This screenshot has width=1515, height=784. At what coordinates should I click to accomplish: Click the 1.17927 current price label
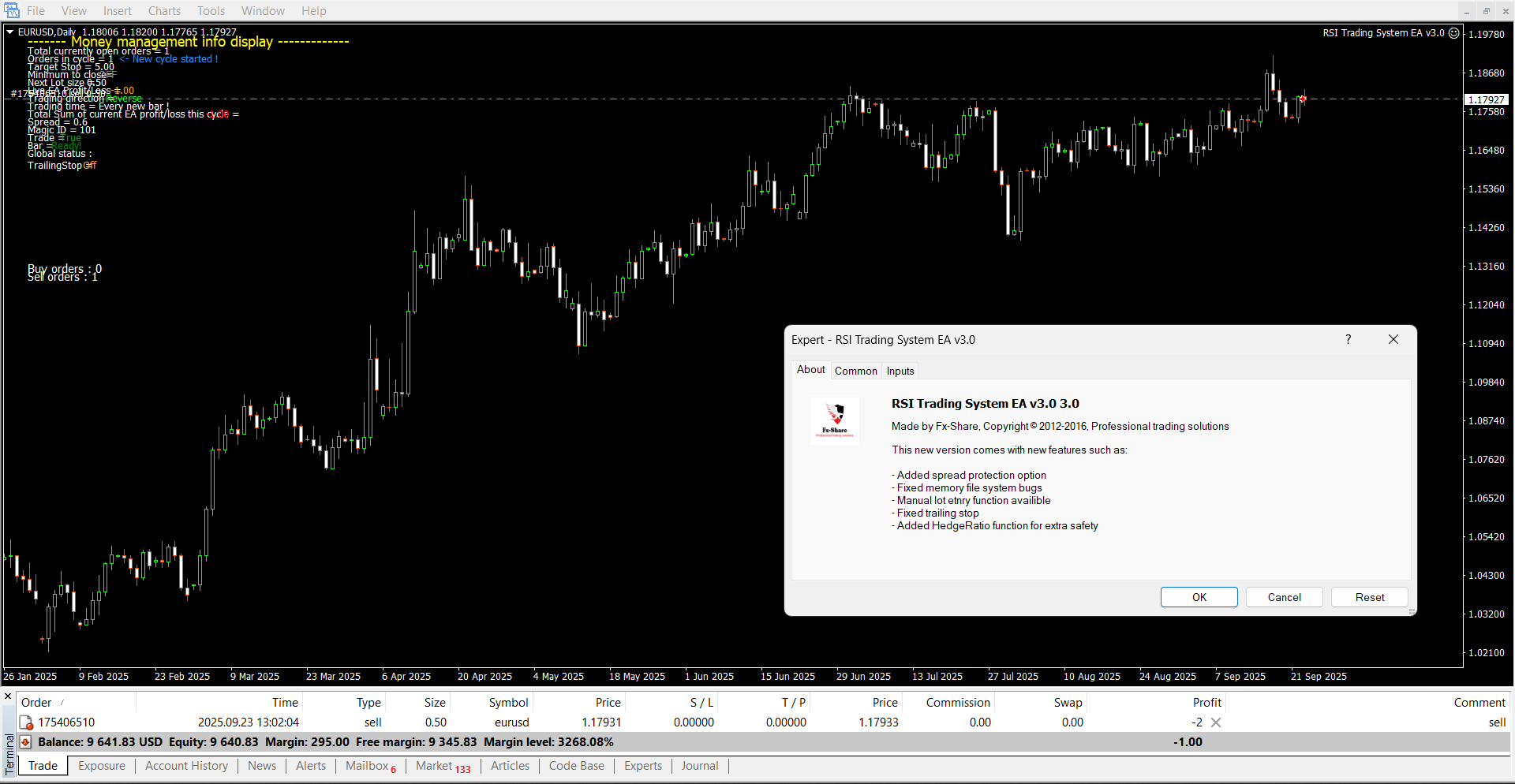pos(1486,99)
